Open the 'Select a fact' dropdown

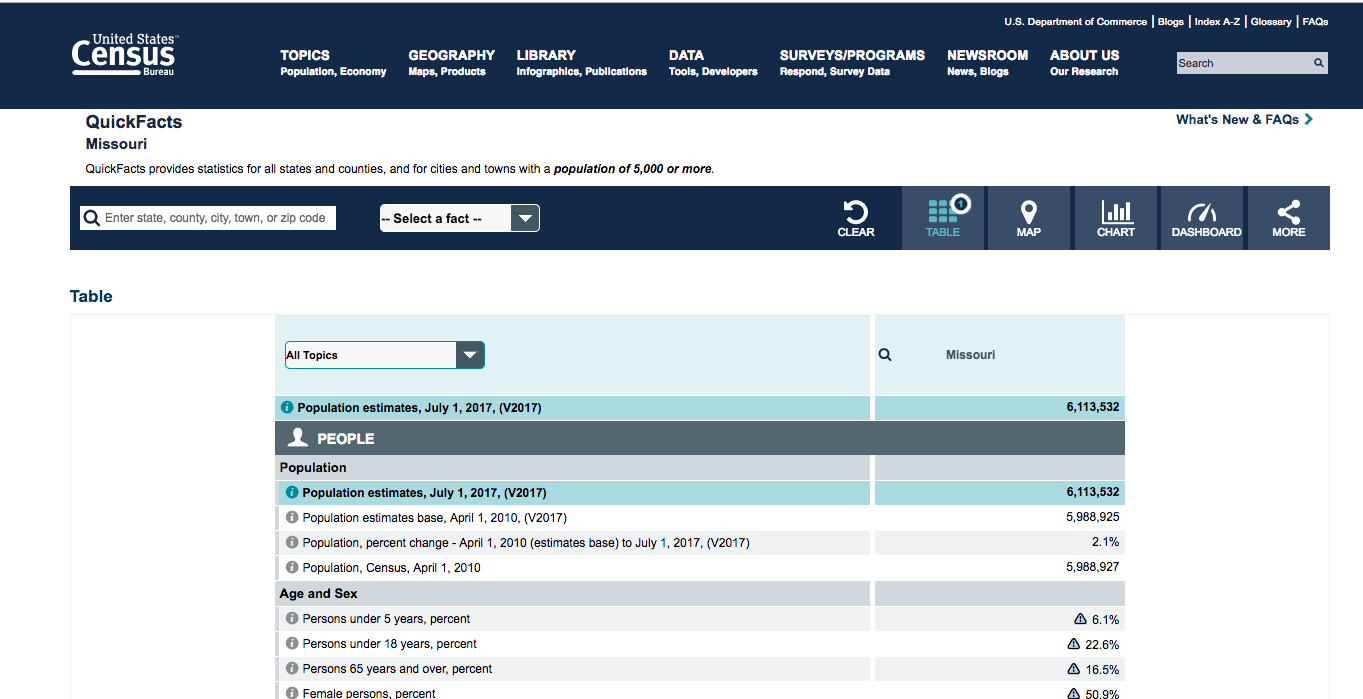460,218
